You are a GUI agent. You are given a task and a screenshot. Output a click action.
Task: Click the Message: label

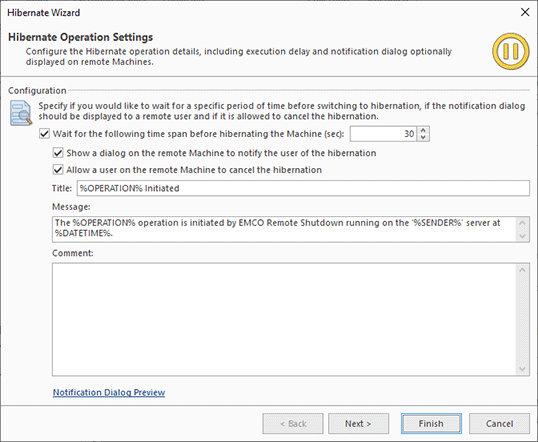click(x=71, y=207)
